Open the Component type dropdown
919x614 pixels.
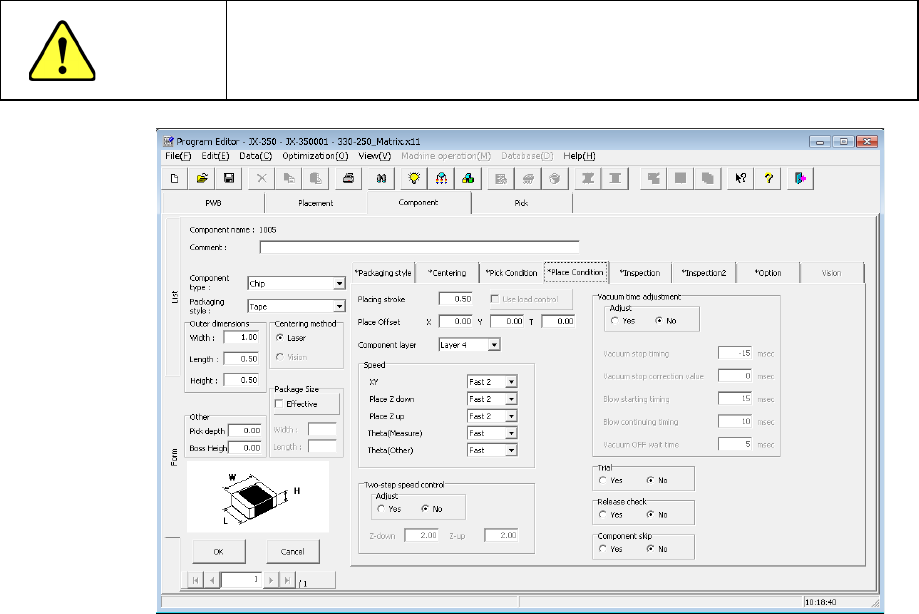pos(339,283)
